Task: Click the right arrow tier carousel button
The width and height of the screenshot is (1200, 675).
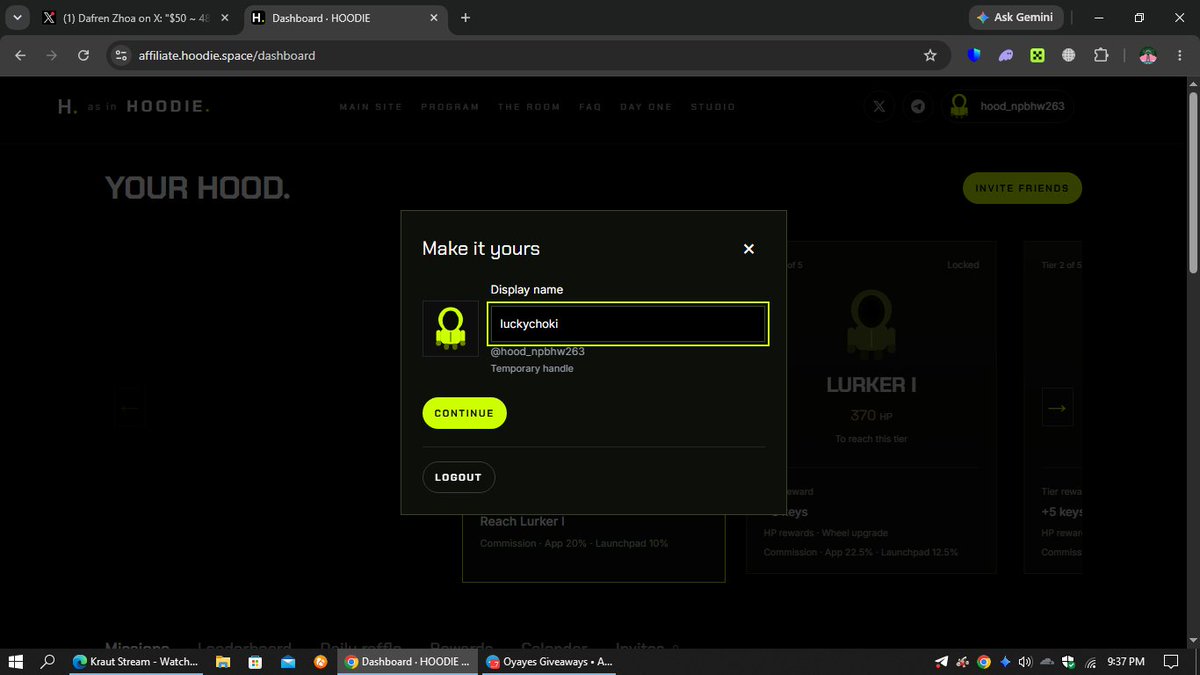Action: [x=1057, y=407]
